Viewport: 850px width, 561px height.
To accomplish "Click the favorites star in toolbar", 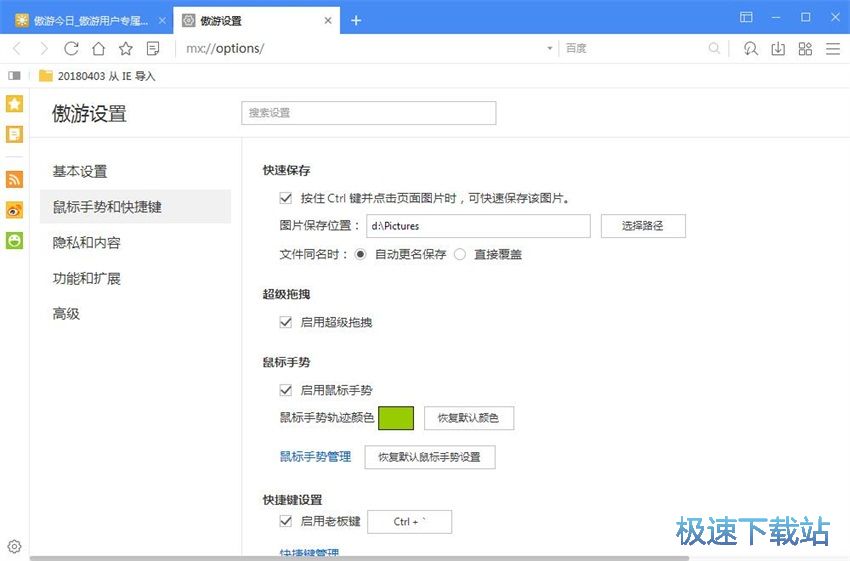I will 126,49.
